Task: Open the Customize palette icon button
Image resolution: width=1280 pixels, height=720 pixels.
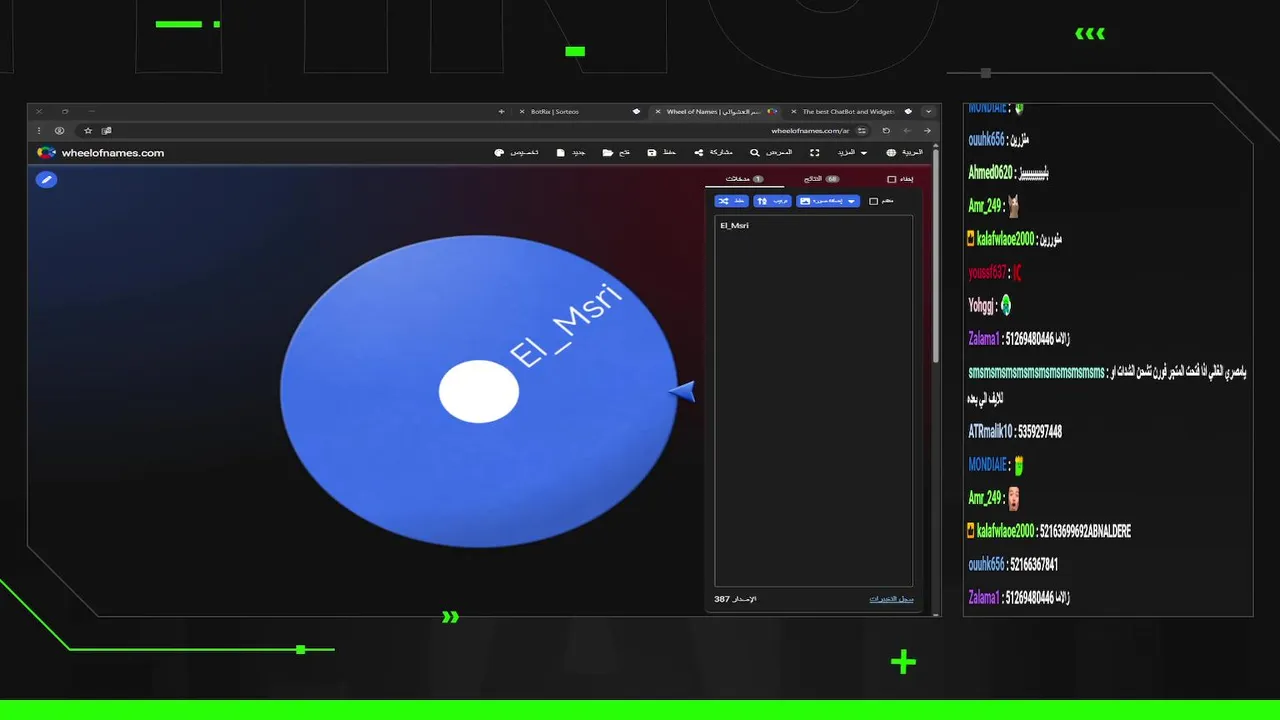Action: coord(499,153)
